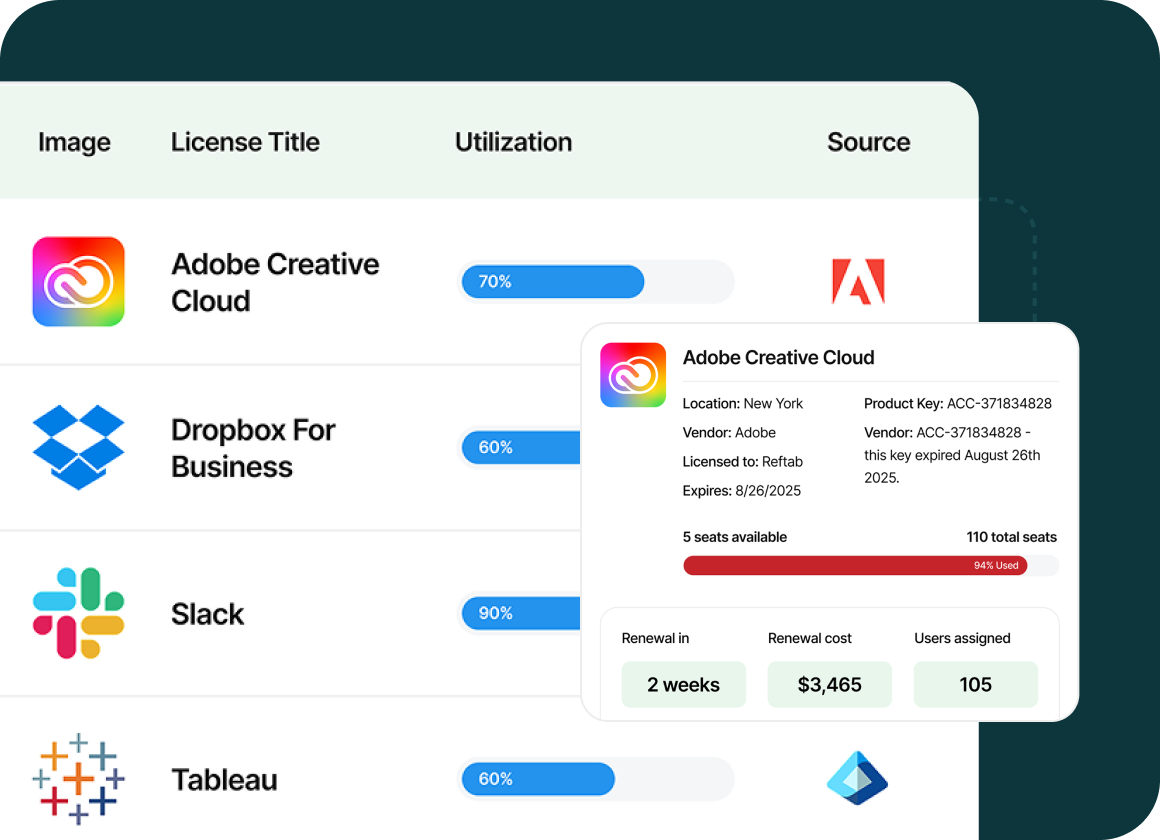Click the 70% utilization bar for Adobe
Viewport: 1160px width, 840px height.
552,281
